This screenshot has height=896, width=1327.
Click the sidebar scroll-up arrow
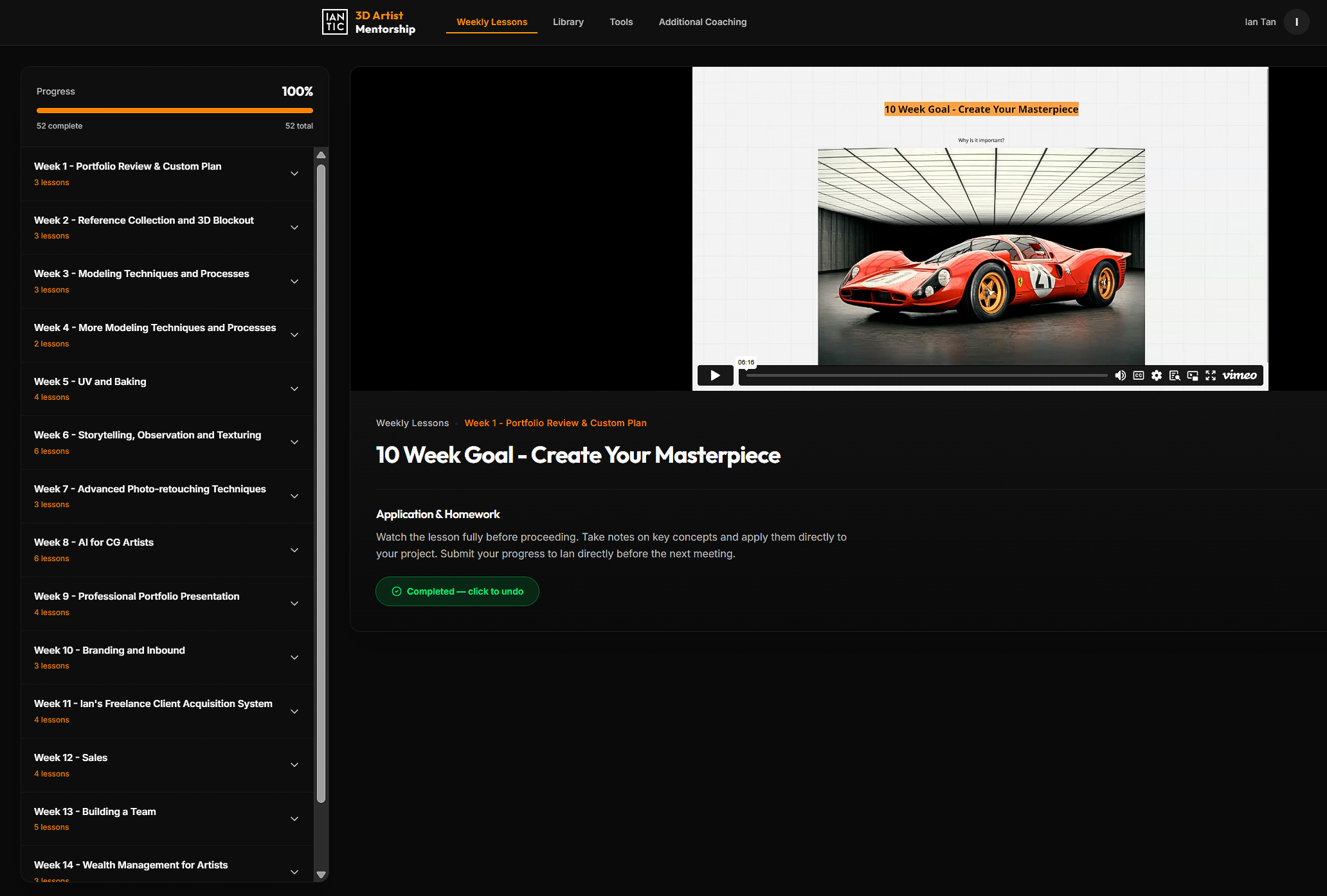coord(321,155)
